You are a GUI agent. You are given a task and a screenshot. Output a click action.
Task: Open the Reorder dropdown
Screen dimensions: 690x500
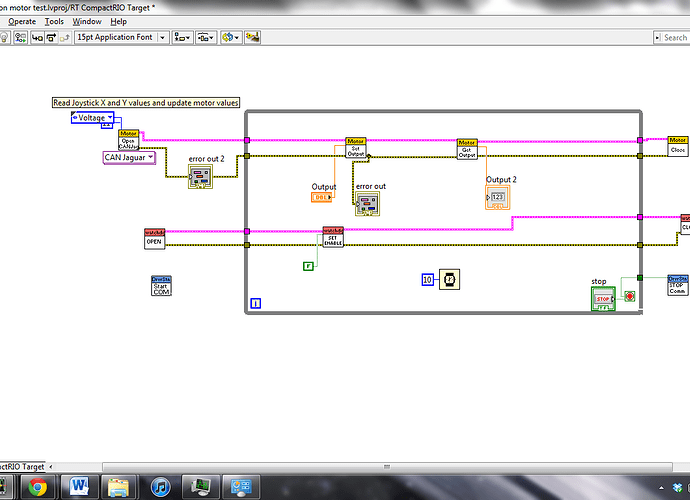[x=231, y=38]
